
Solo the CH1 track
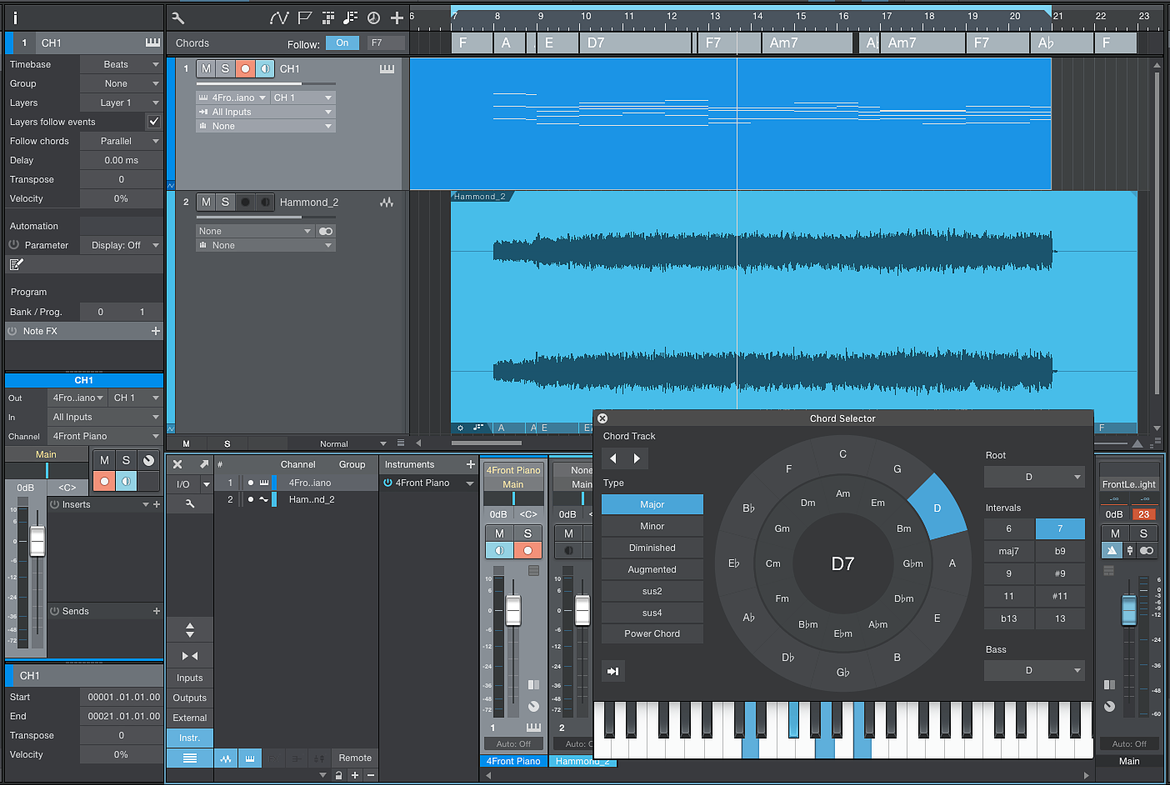click(225, 69)
